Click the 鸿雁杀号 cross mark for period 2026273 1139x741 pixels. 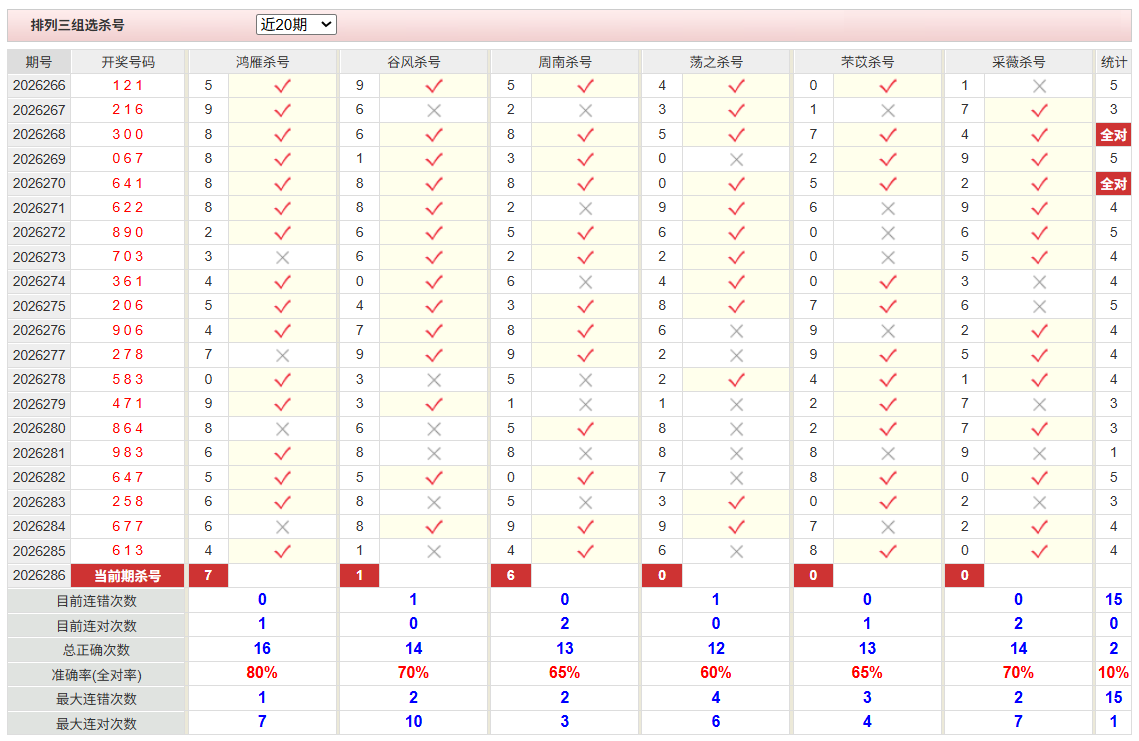coord(283,257)
